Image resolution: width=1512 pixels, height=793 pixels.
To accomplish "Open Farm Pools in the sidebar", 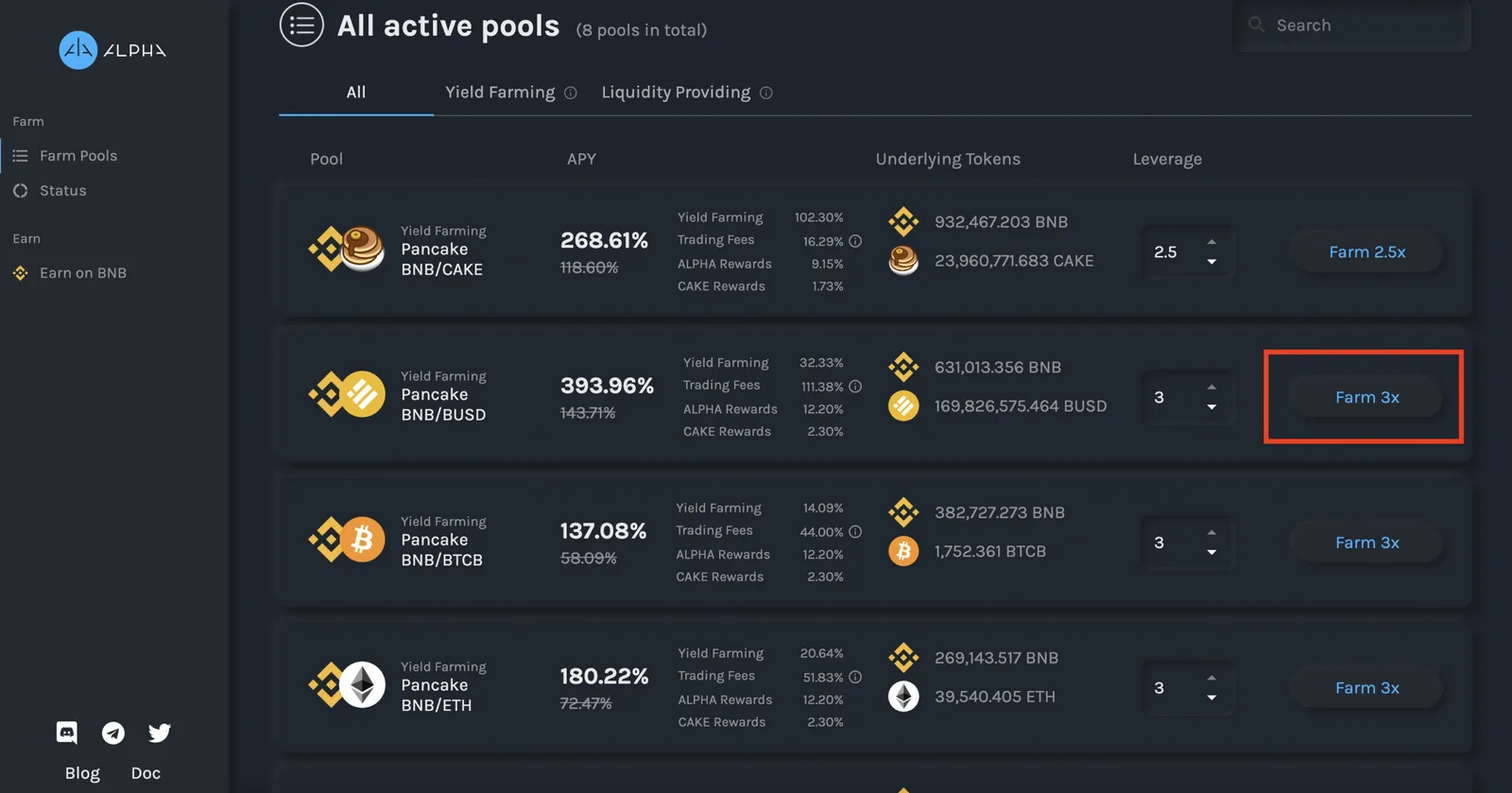I will pyautogui.click(x=78, y=156).
